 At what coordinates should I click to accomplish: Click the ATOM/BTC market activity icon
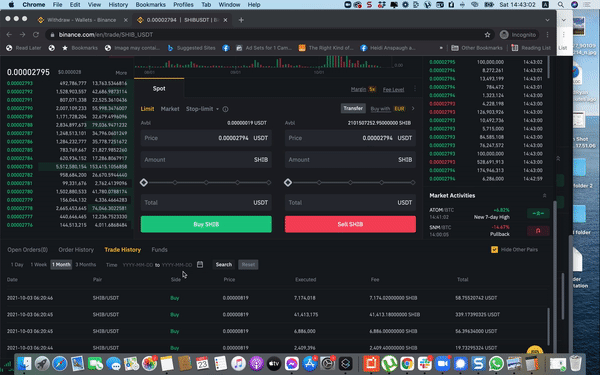(538, 213)
